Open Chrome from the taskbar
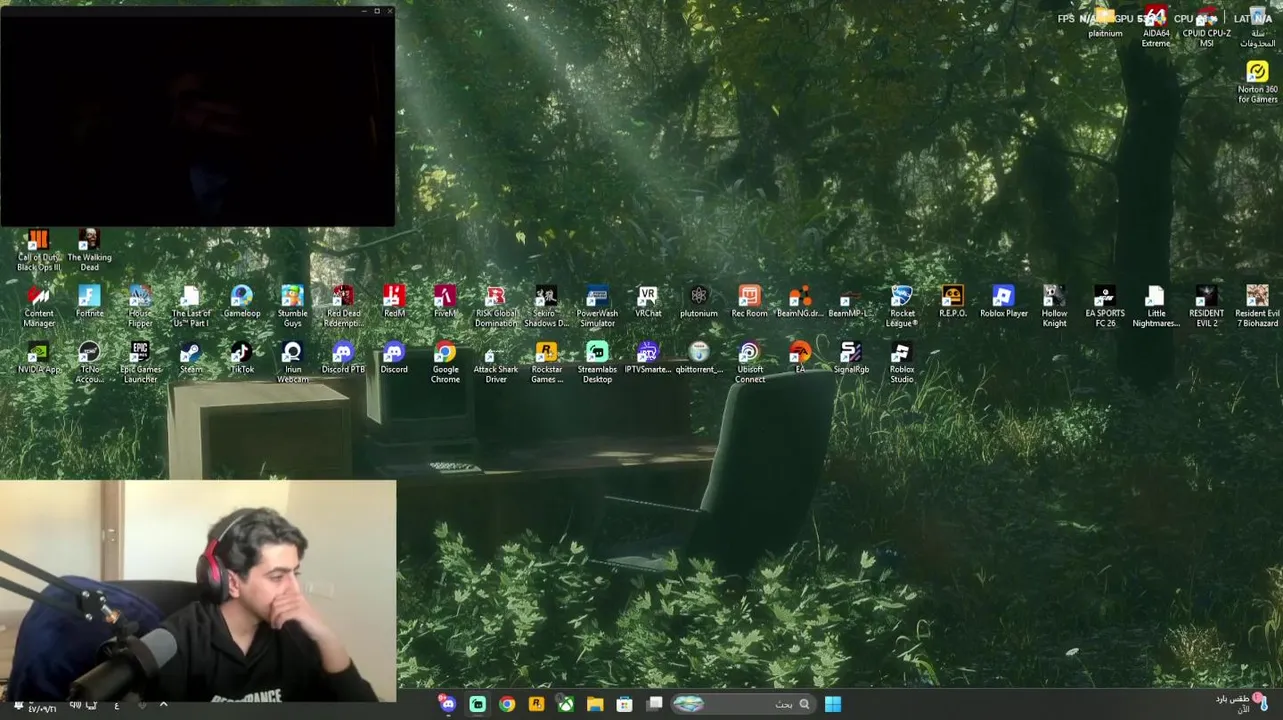Screen dimensions: 1283x720 pyautogui.click(x=507, y=704)
